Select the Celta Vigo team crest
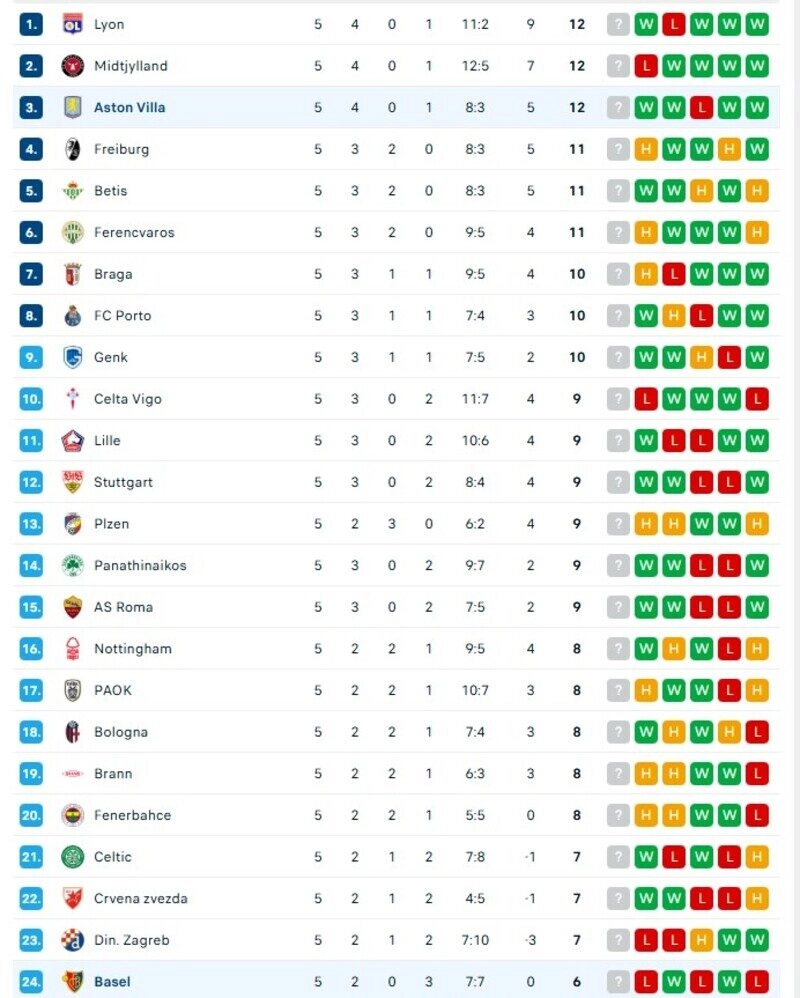The image size is (800, 998). click(x=73, y=398)
